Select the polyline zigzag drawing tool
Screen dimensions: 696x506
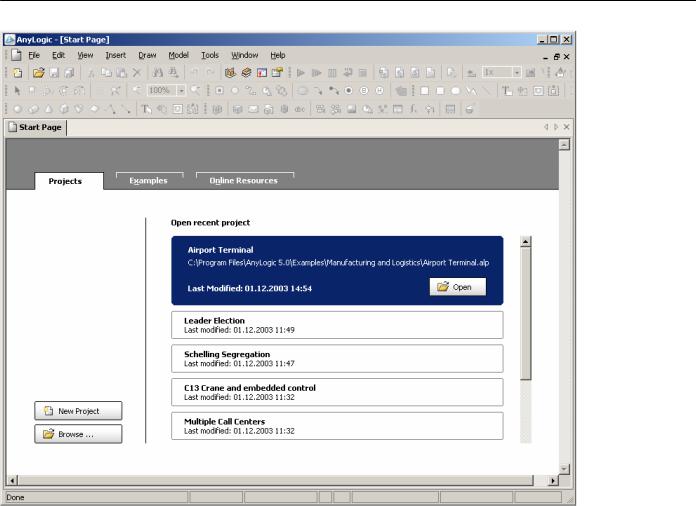point(471,91)
